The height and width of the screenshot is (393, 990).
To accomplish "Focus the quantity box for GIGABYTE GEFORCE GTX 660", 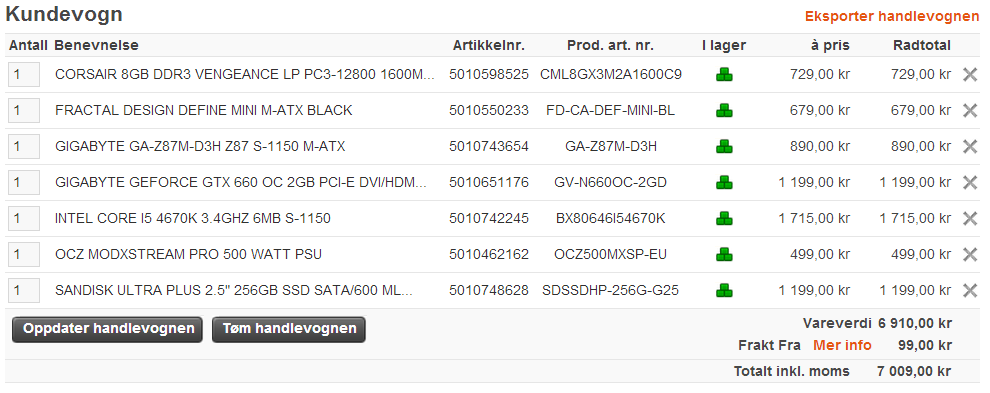I will 24,183.
